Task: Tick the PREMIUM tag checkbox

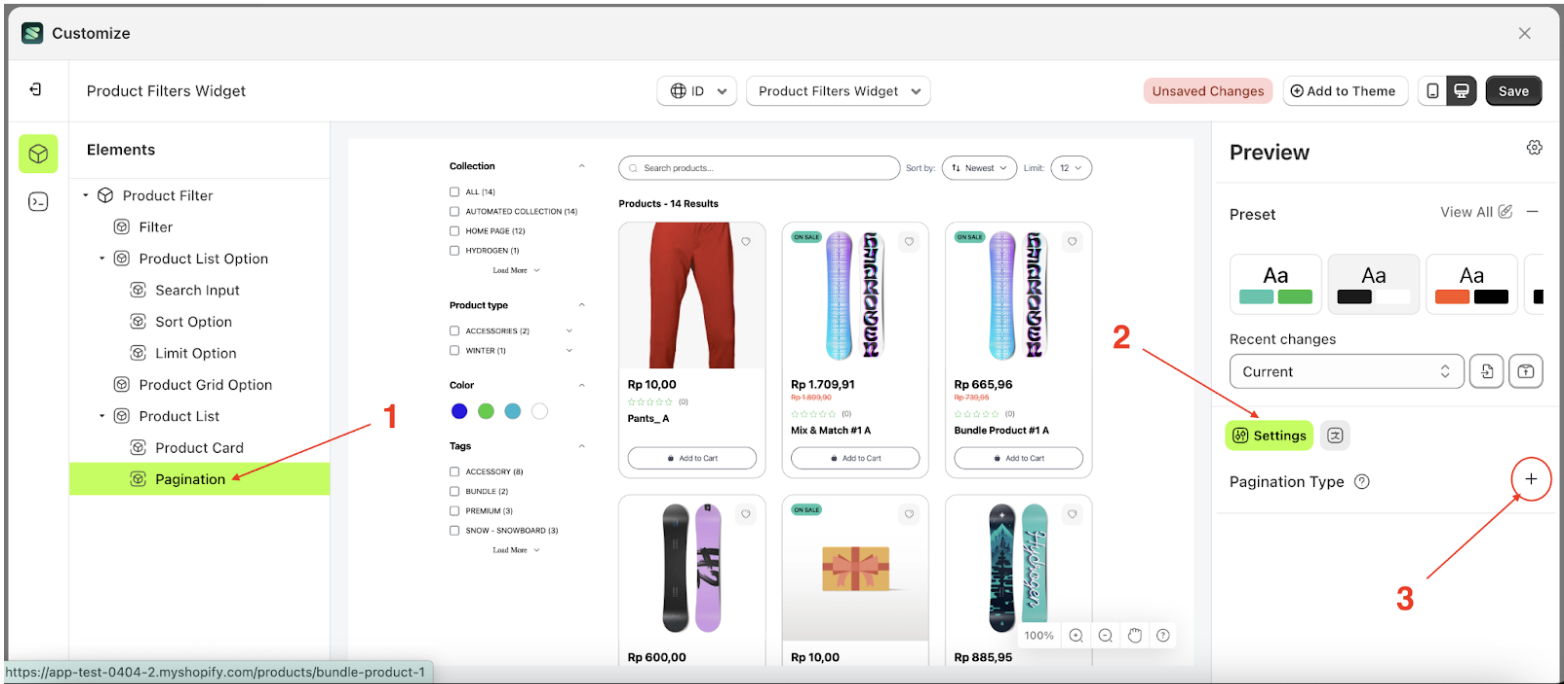Action: pos(454,511)
